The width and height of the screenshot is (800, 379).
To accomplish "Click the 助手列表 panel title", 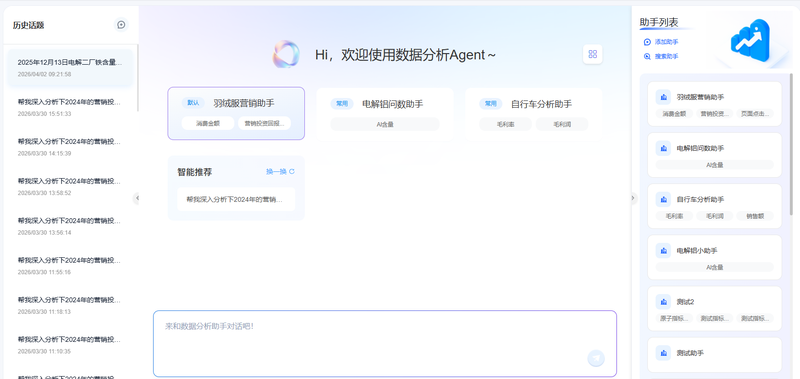I will [659, 22].
